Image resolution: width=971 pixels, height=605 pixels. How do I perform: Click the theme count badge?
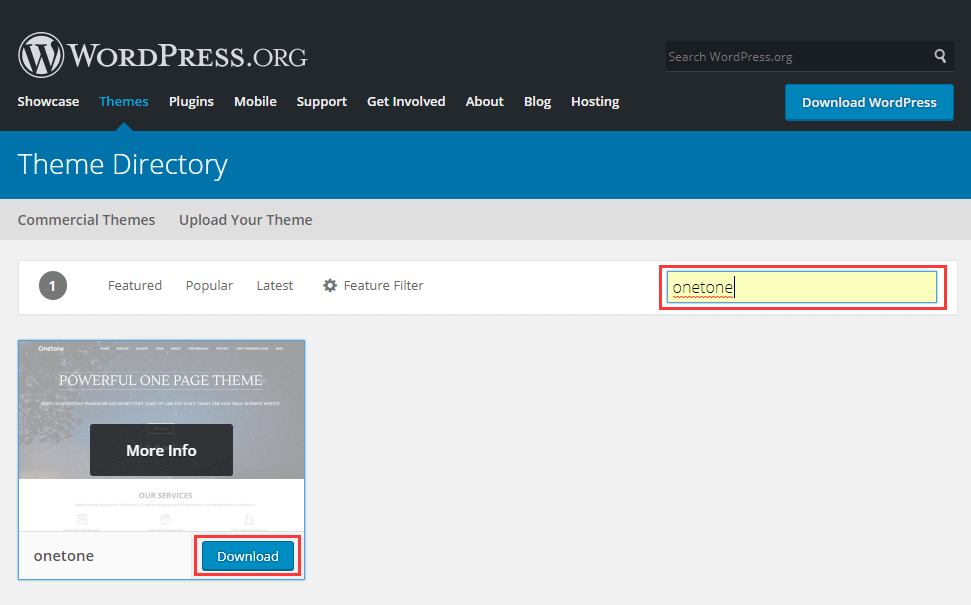53,285
